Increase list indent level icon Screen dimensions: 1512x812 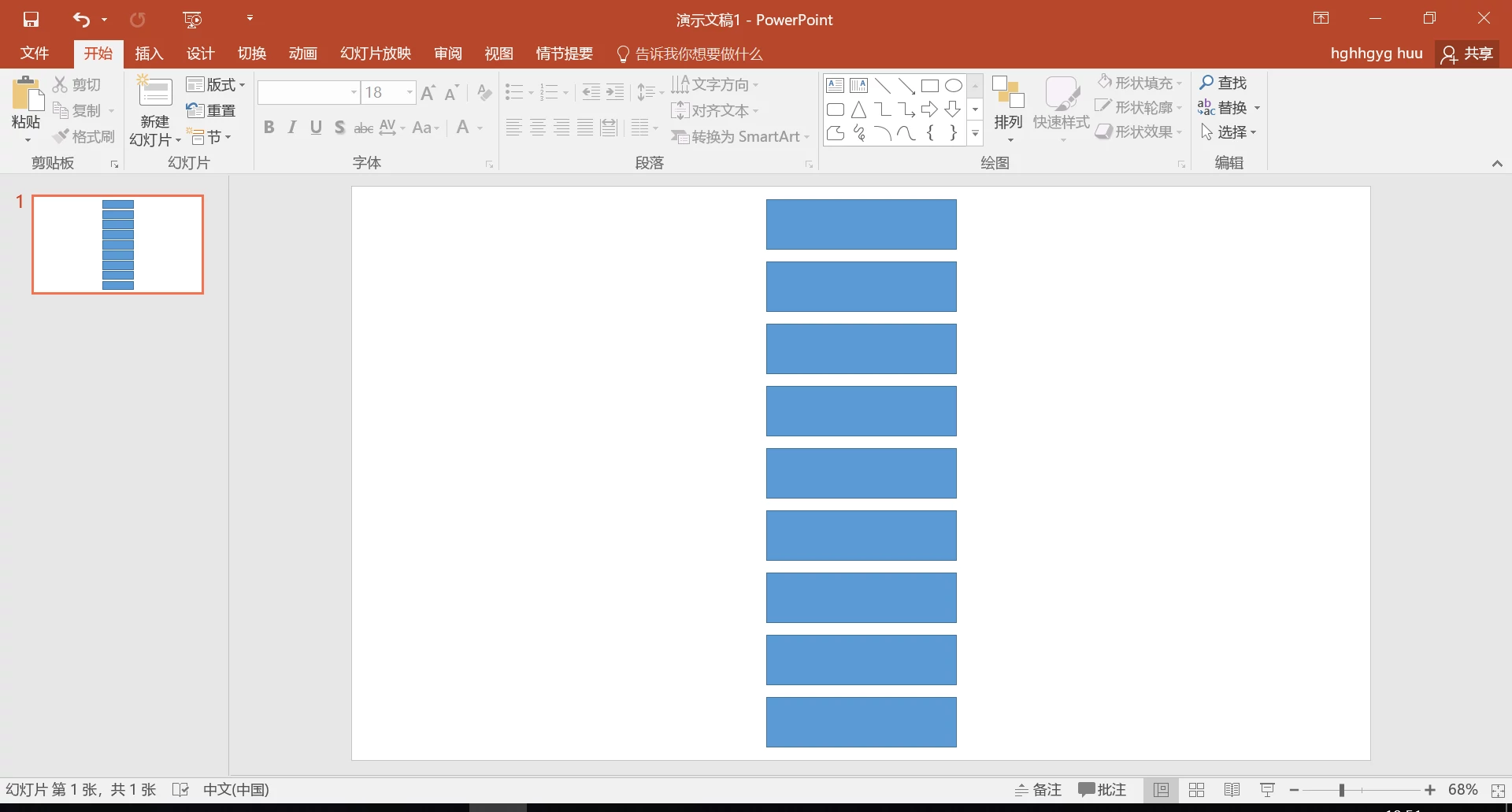[x=615, y=92]
